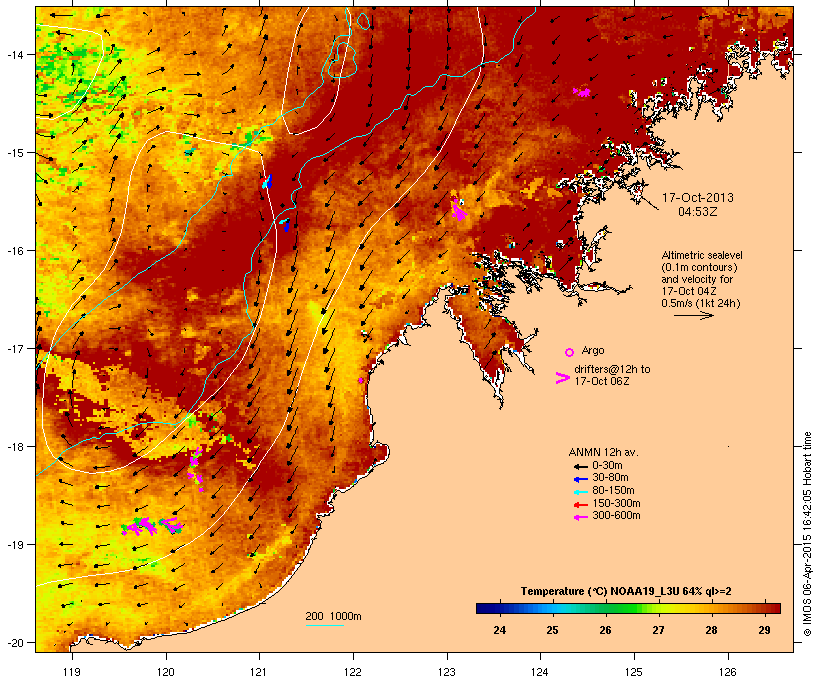
Task: Click the longitude axis label 122
Action: tap(353, 672)
